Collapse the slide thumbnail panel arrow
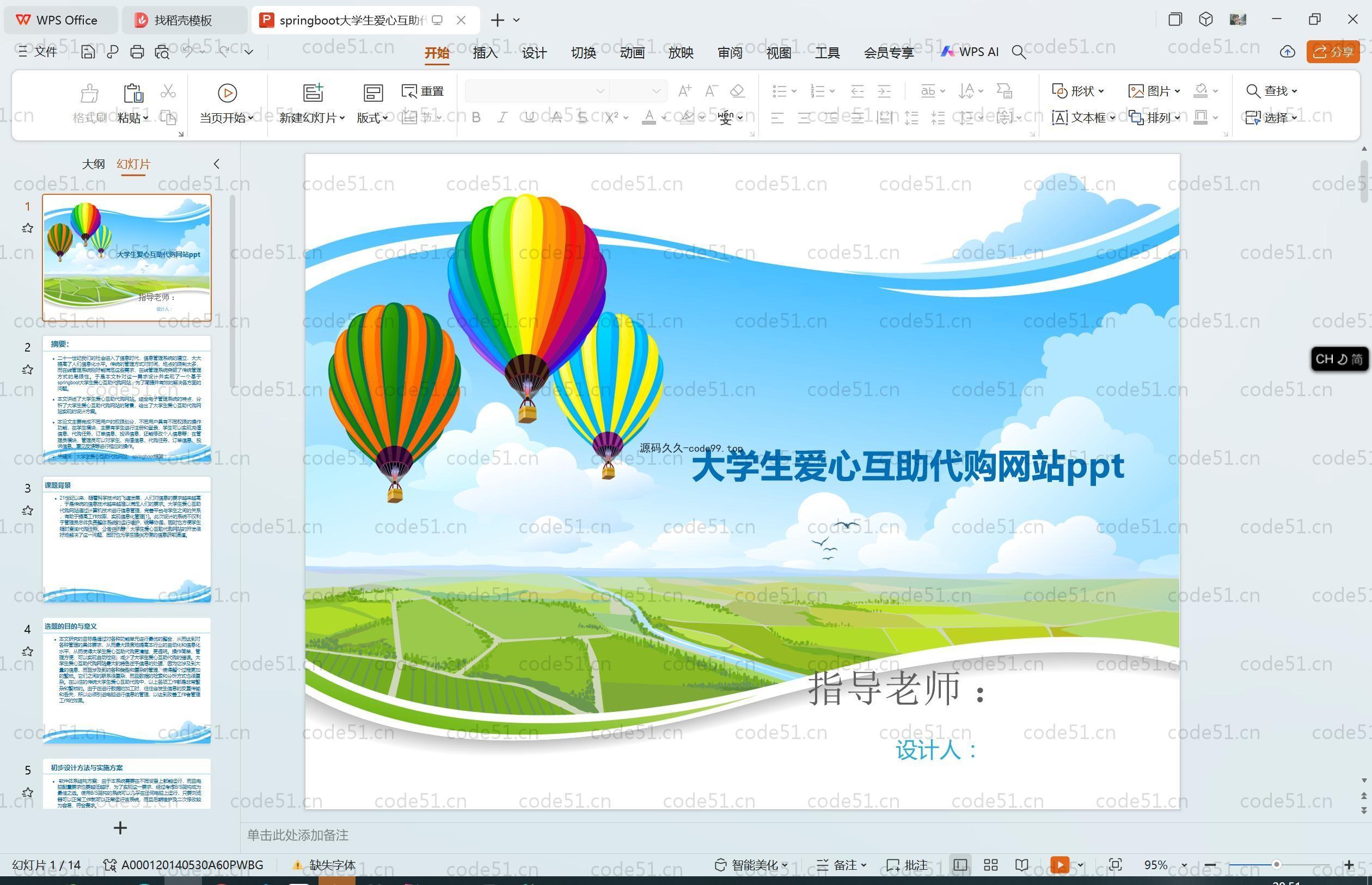Screen dimensions: 1372x885 pyautogui.click(x=217, y=164)
